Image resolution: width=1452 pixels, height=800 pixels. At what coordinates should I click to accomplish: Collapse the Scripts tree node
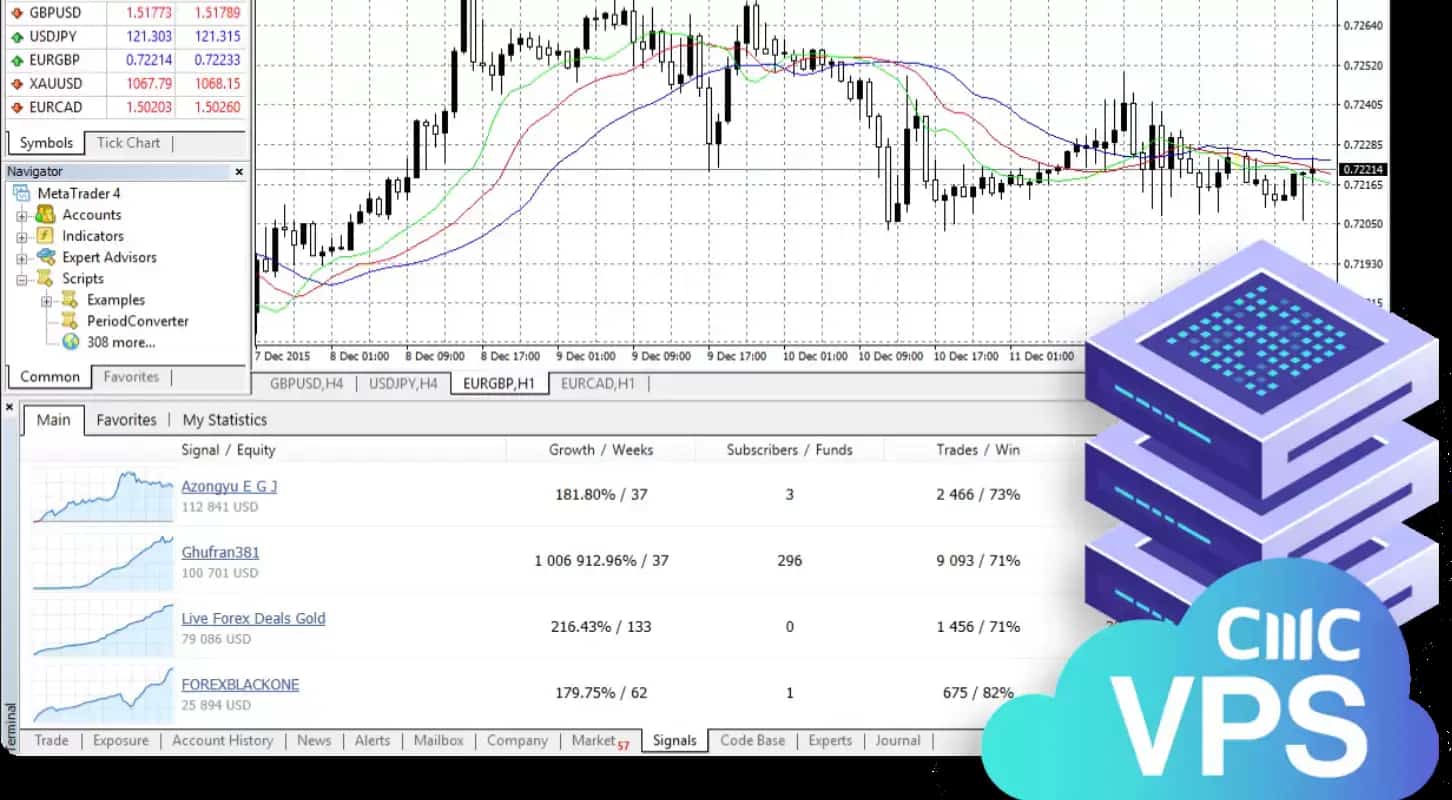[x=21, y=280]
